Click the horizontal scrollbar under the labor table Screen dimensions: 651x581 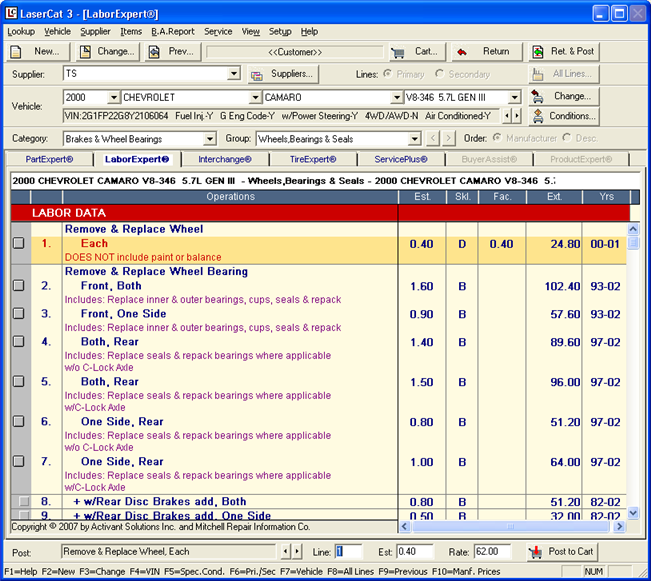(x=510, y=526)
